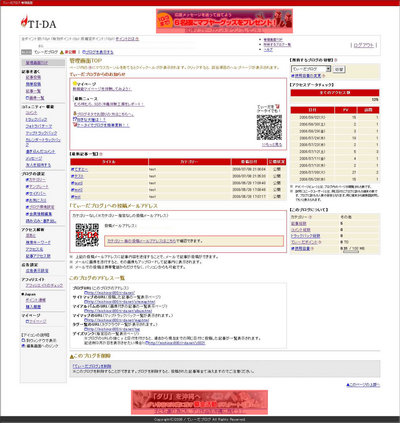Click new-window icon beside 画像一覧

(x=27, y=98)
